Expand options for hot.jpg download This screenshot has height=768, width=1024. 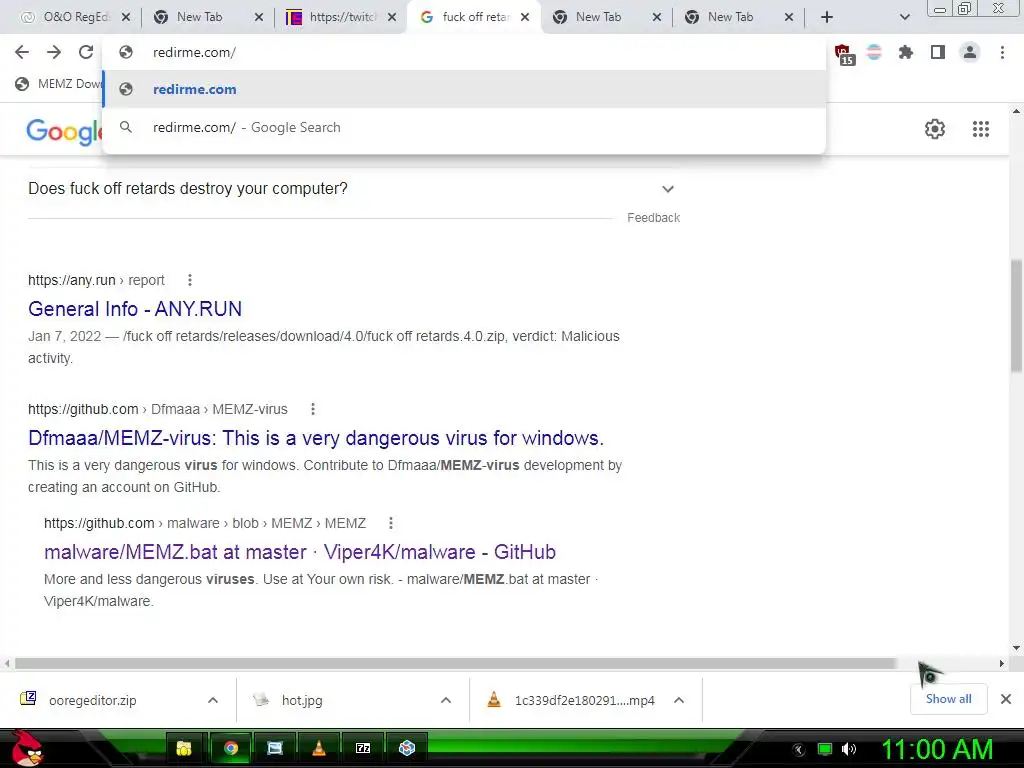[x=446, y=700]
